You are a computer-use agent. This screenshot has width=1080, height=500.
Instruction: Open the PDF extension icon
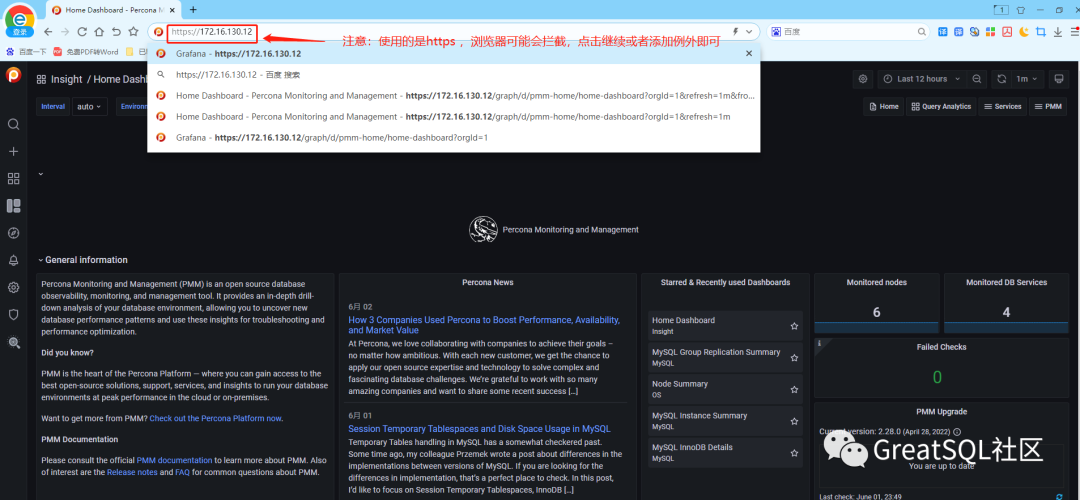coord(1007,32)
